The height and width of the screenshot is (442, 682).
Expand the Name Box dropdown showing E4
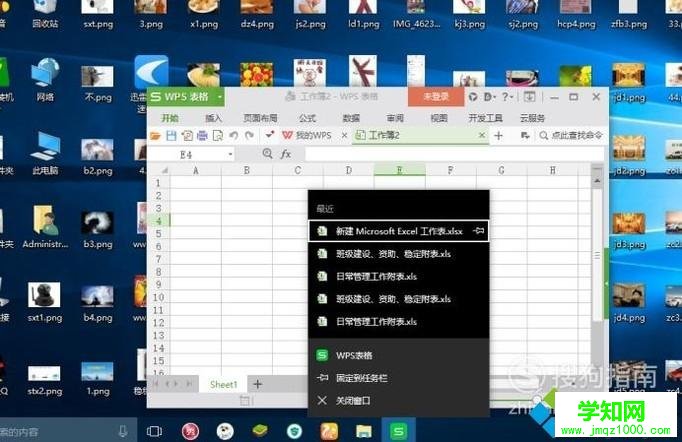pos(230,154)
